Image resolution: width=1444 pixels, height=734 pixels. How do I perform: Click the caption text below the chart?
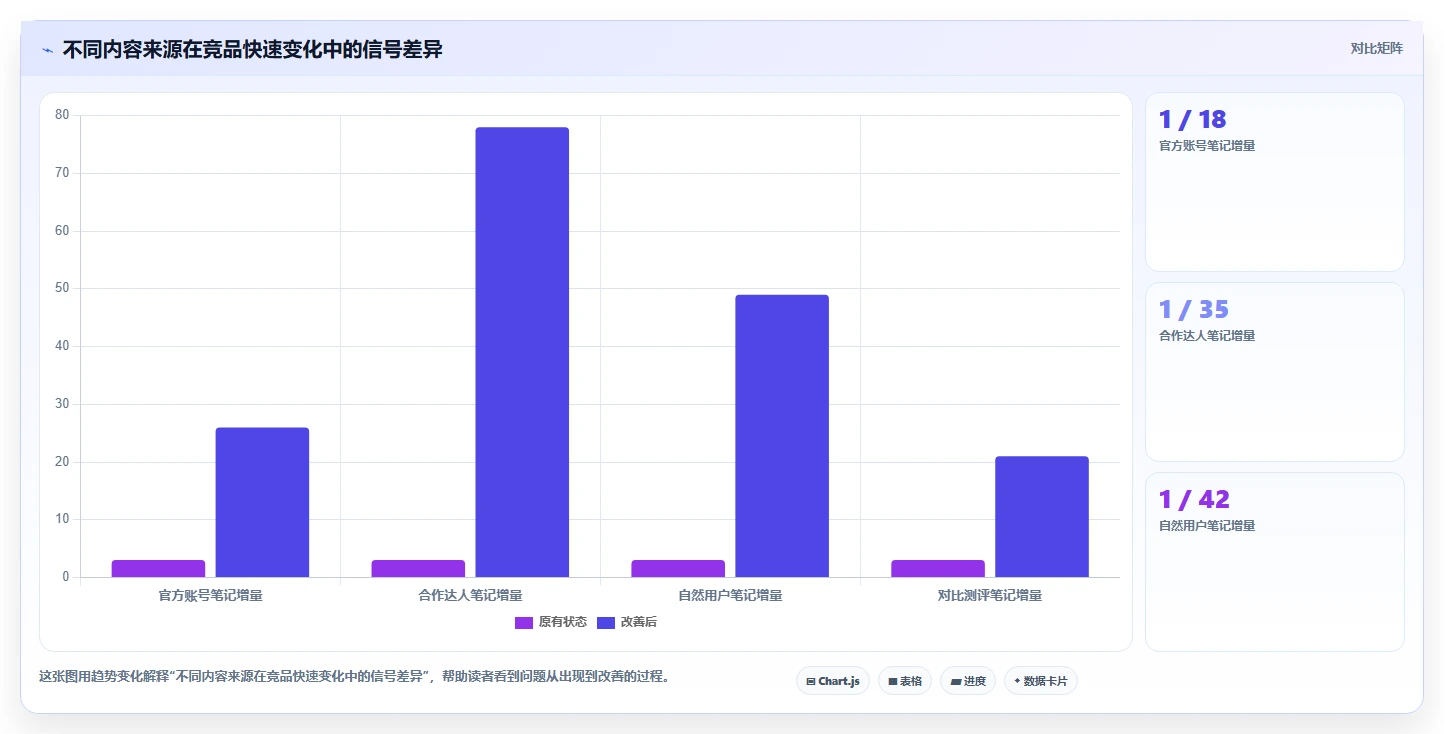pyautogui.click(x=354, y=676)
